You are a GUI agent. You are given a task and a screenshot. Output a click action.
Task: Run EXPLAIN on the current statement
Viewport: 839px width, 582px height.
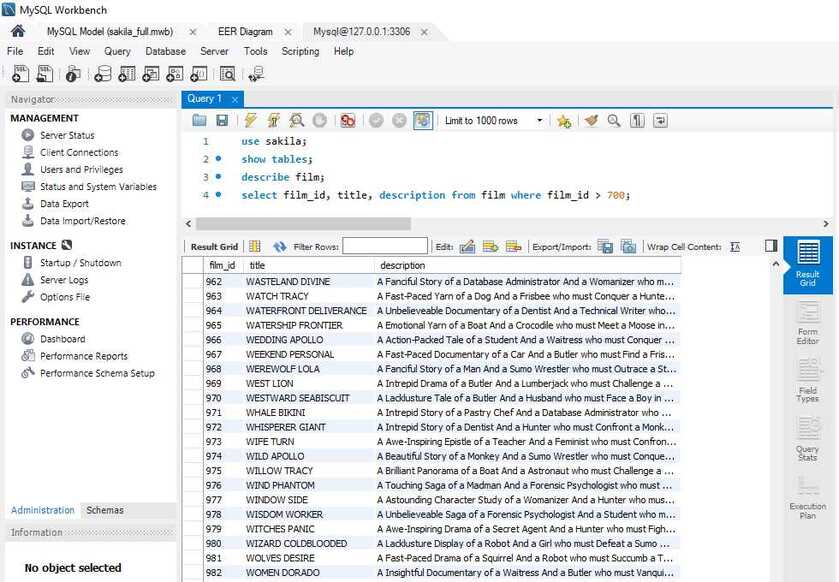tap(296, 121)
